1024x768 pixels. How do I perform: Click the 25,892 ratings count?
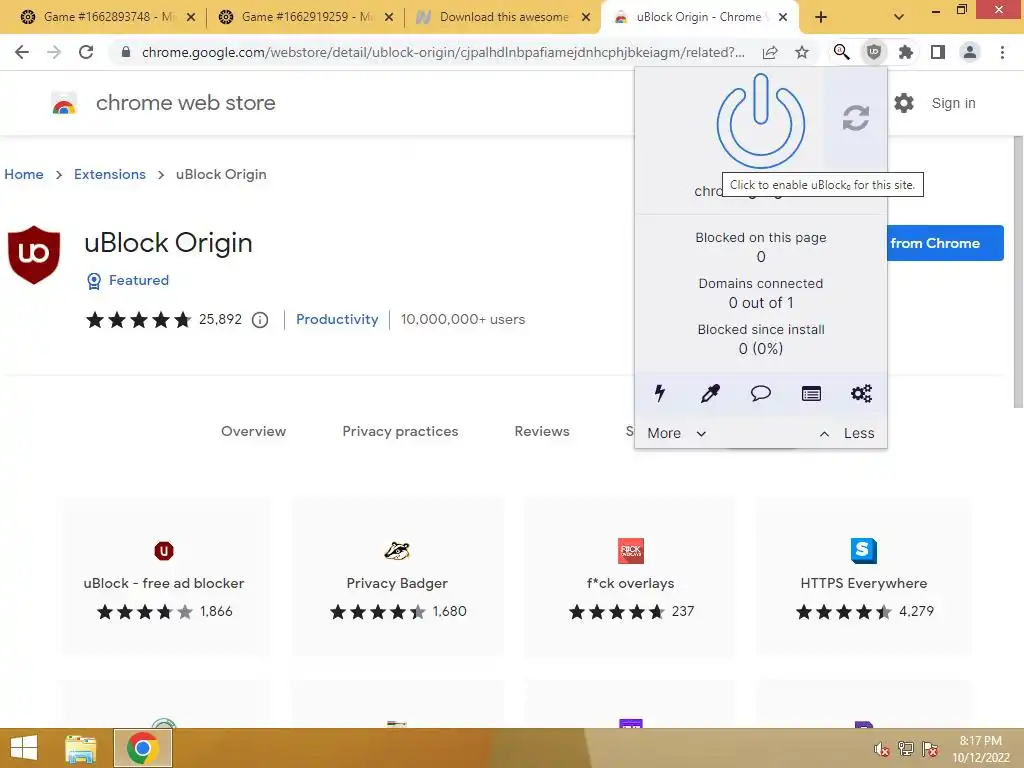click(x=220, y=319)
